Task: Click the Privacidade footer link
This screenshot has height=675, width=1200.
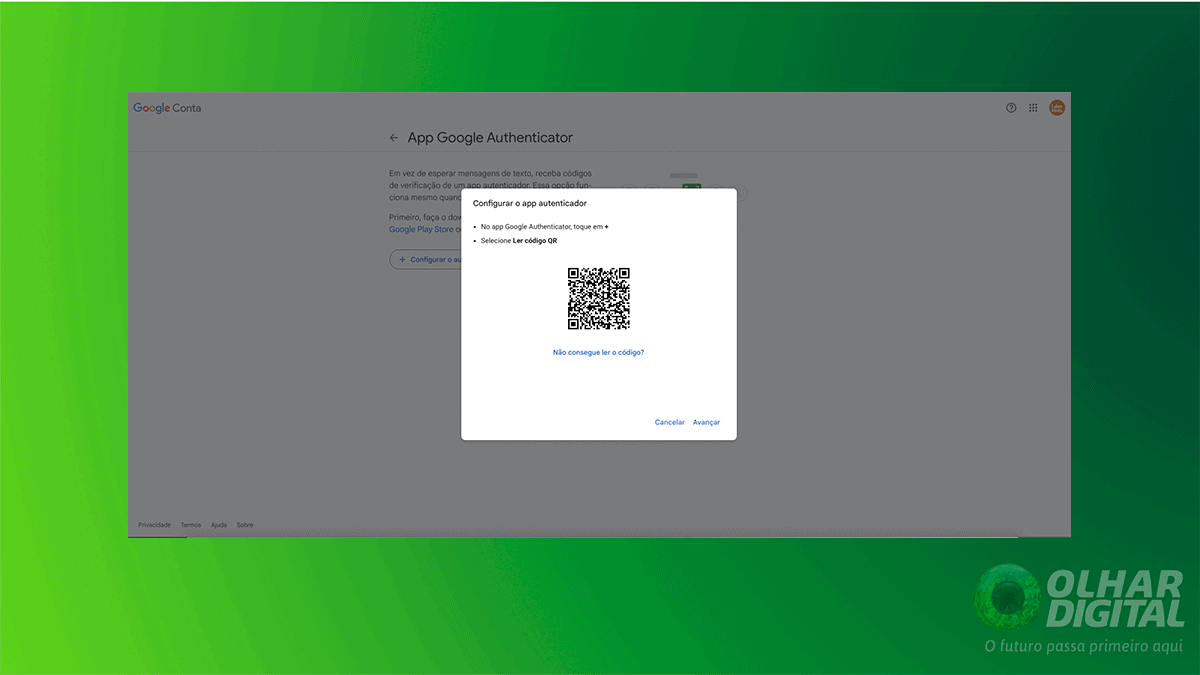Action: (154, 525)
